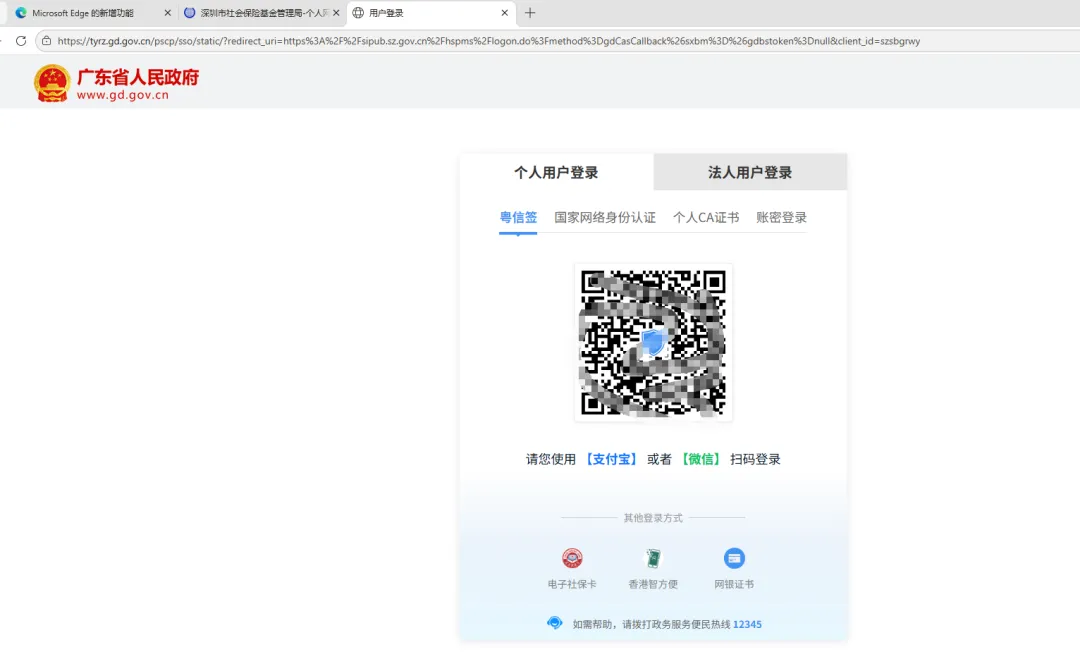Click the 广东省人民政府 title text

(138, 76)
